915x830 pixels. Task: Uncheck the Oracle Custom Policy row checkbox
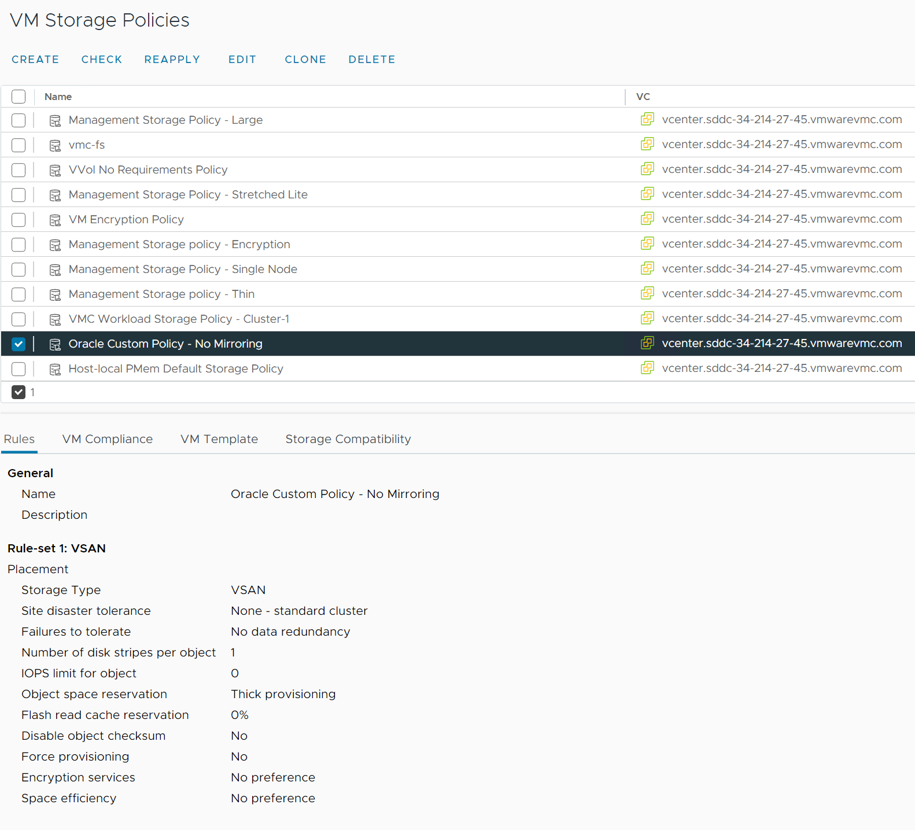click(19, 344)
